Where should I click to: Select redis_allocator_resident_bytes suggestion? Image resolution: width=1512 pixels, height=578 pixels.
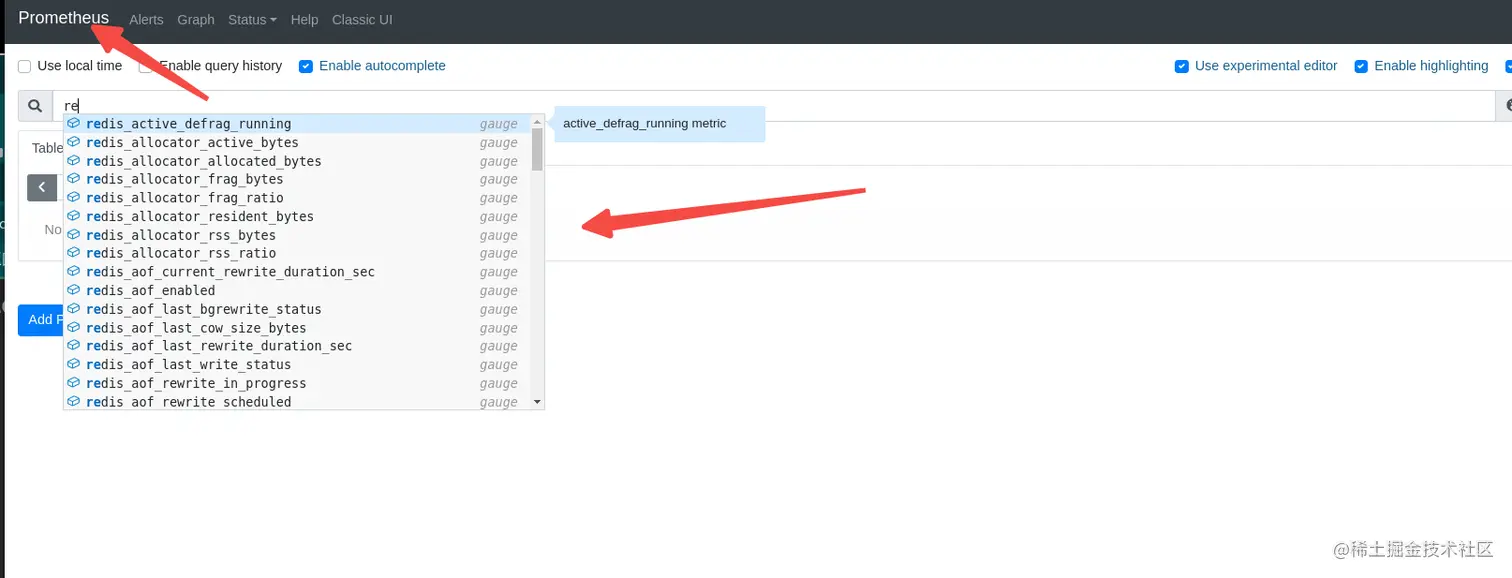tap(298, 216)
